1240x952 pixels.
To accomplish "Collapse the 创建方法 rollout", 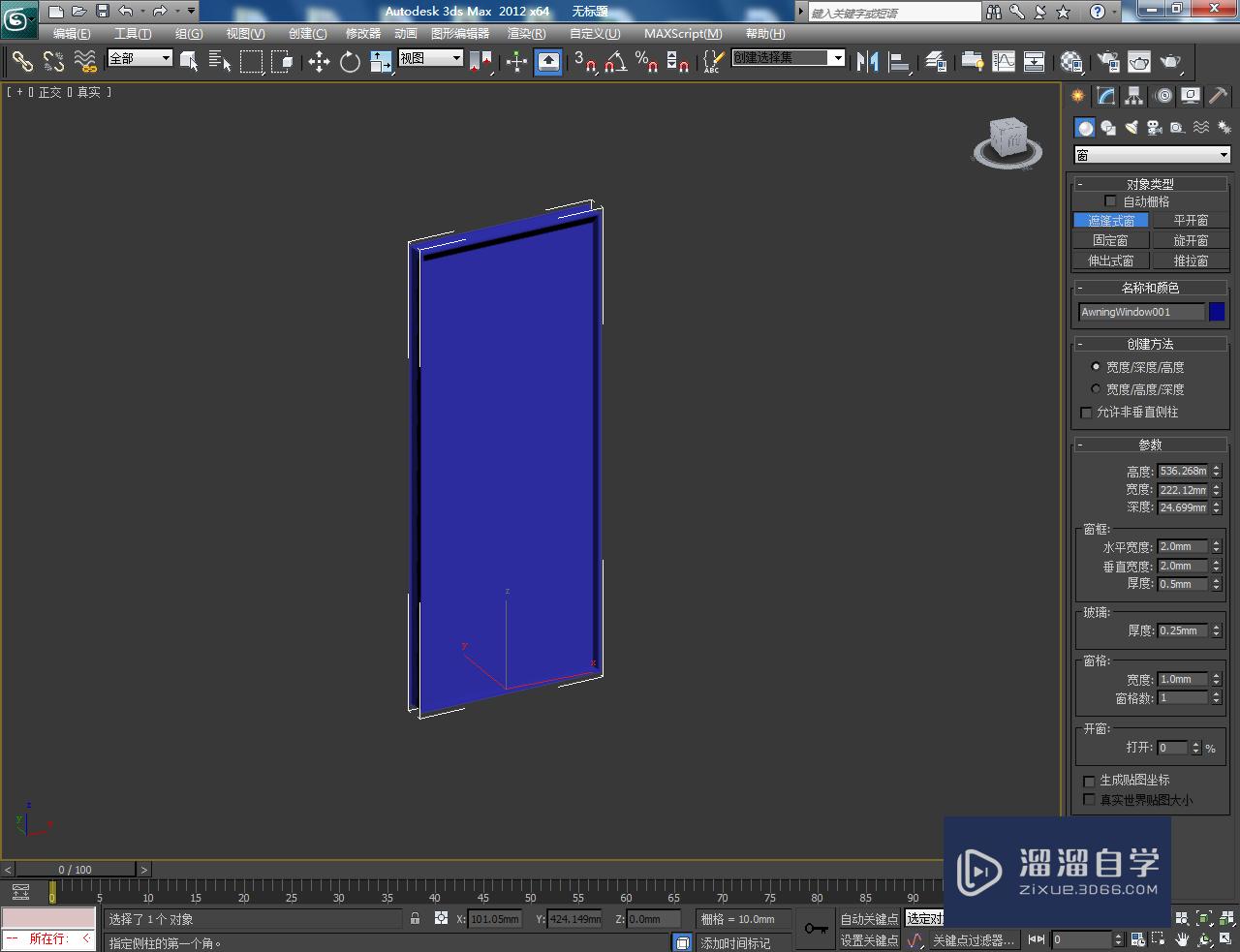I will [1151, 344].
